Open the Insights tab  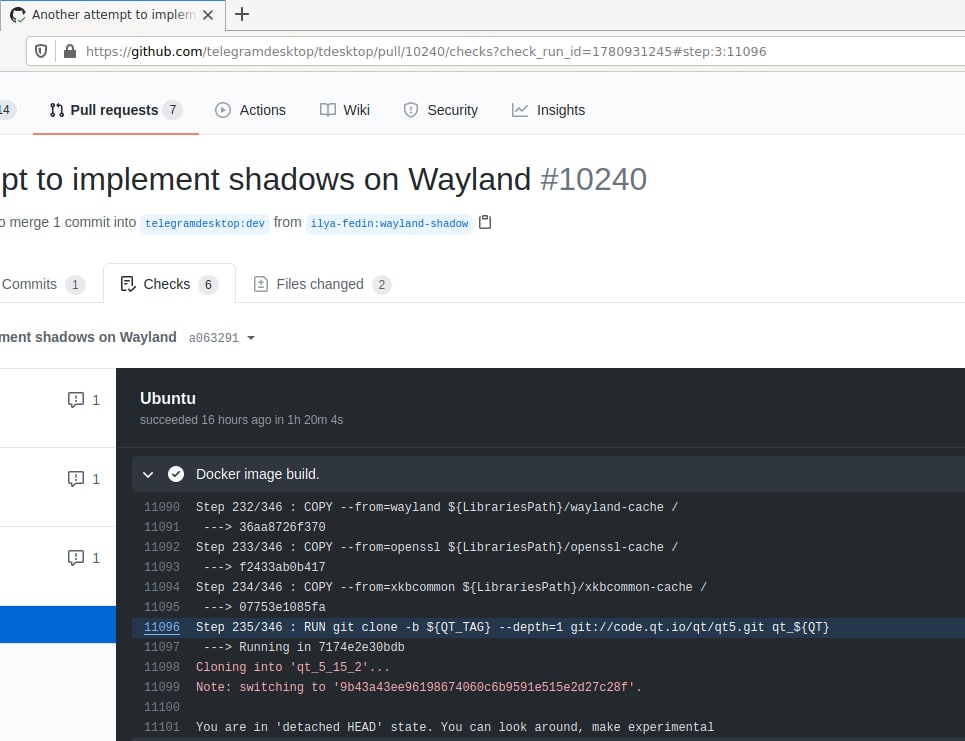(x=548, y=110)
